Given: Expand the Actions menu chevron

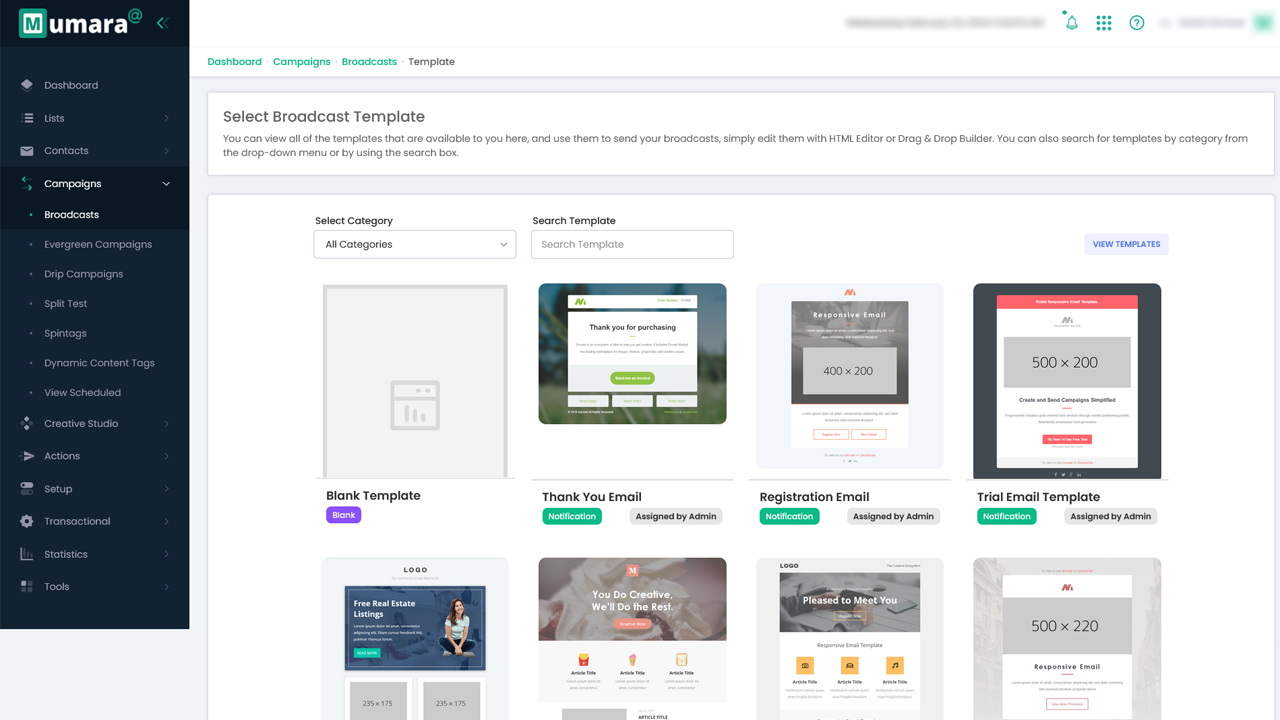Looking at the screenshot, I should [x=167, y=456].
